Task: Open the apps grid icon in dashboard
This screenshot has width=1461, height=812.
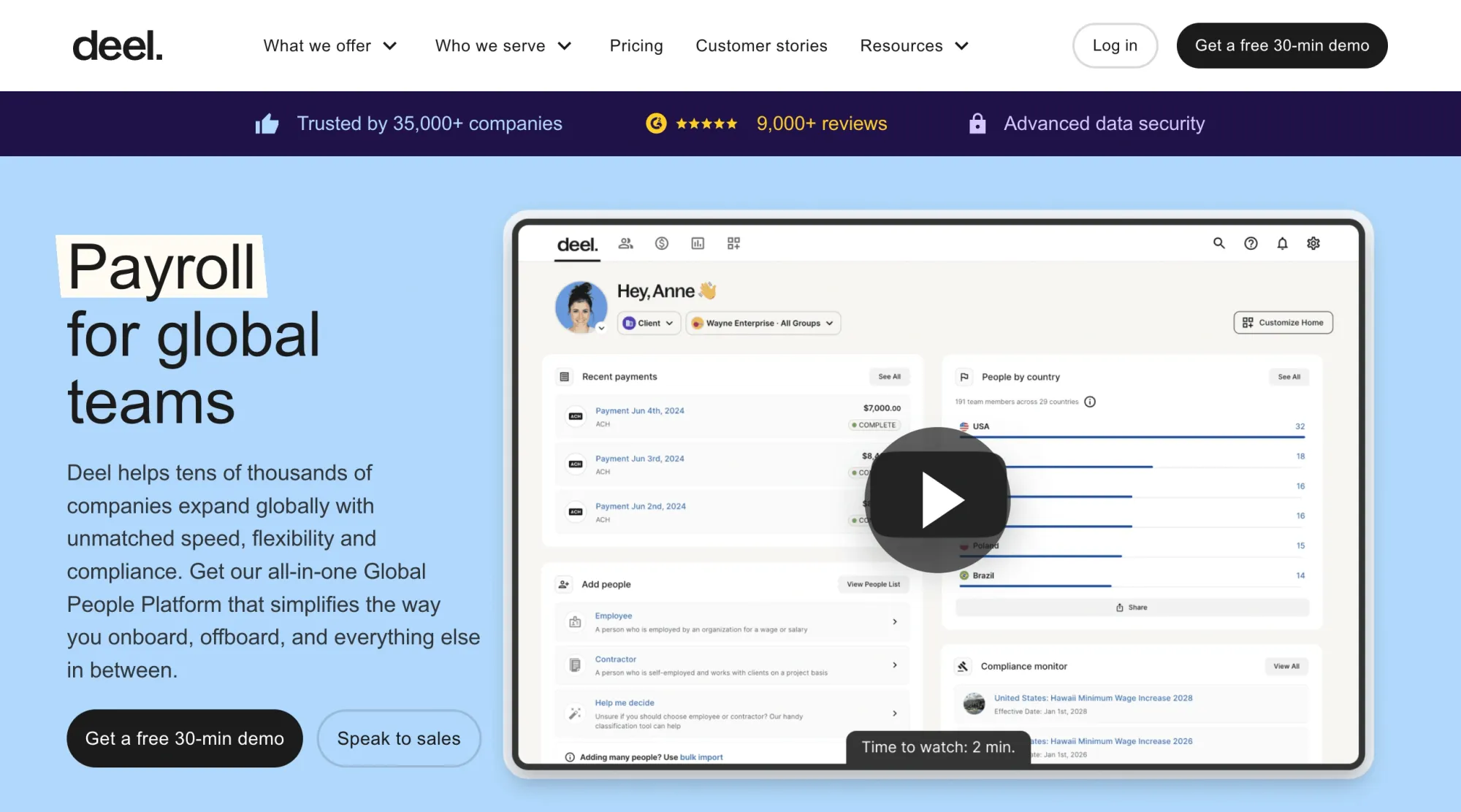Action: (x=734, y=243)
